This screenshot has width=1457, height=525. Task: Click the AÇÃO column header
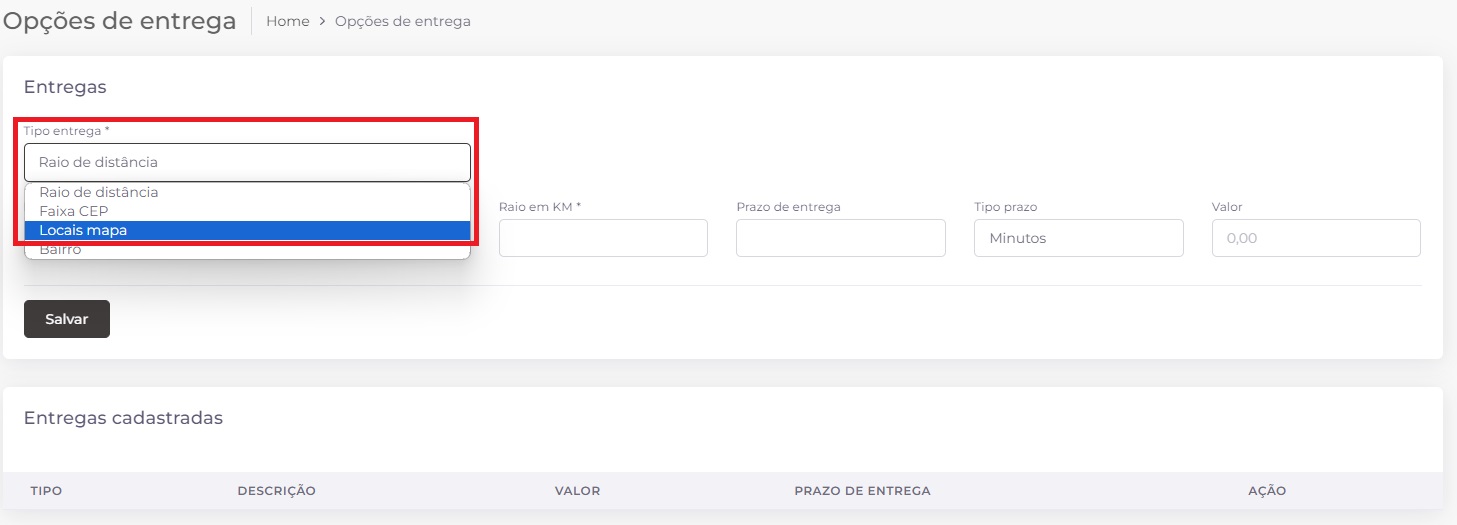[1266, 491]
